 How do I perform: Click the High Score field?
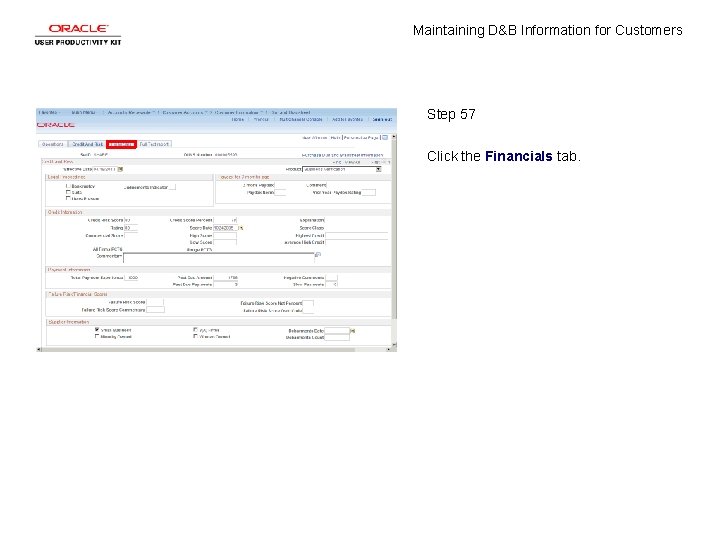click(225, 236)
